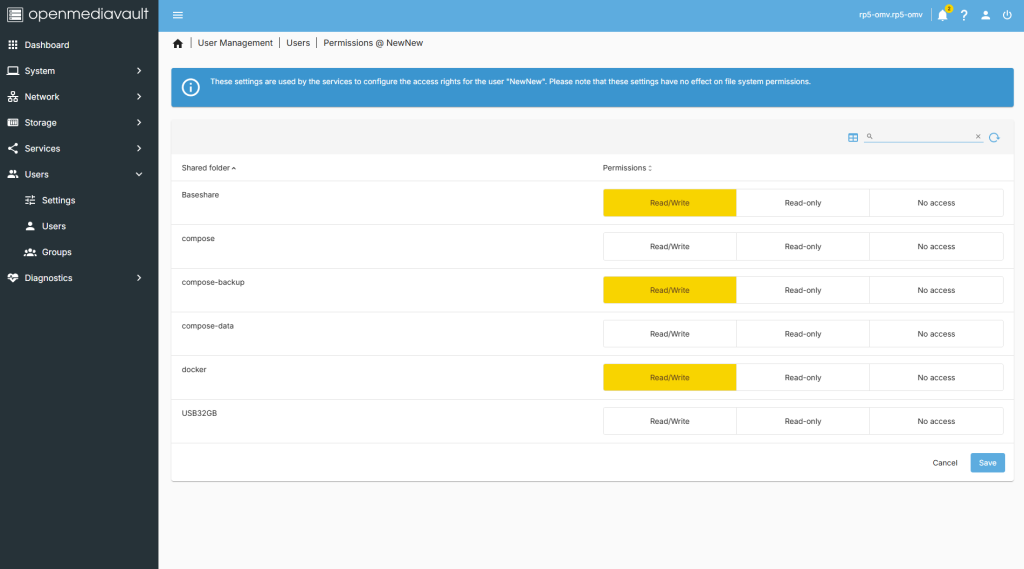This screenshot has height=569, width=1024.
Task: Clear the search field with X icon
Action: point(978,137)
